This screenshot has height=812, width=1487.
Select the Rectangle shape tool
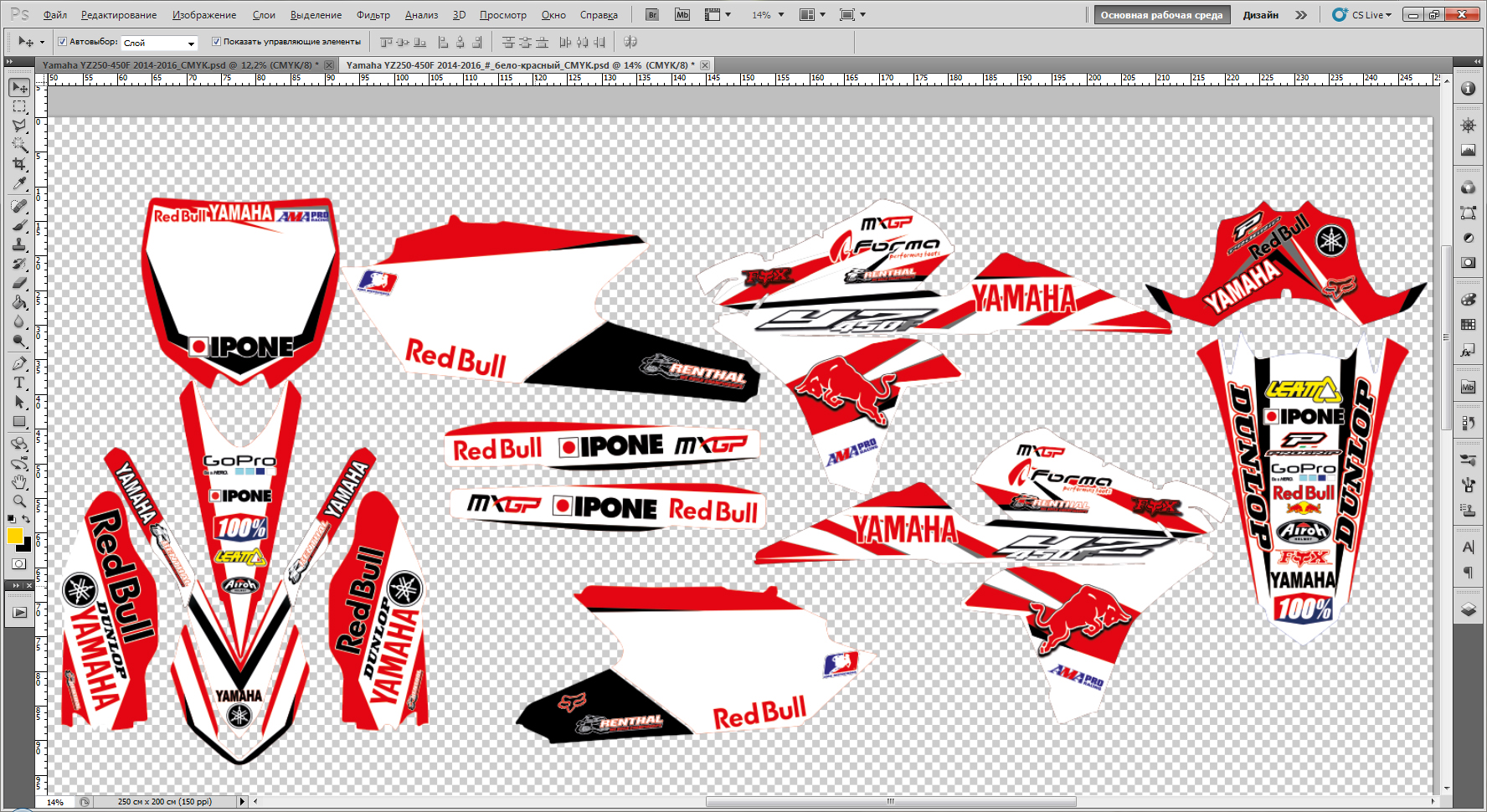19,422
